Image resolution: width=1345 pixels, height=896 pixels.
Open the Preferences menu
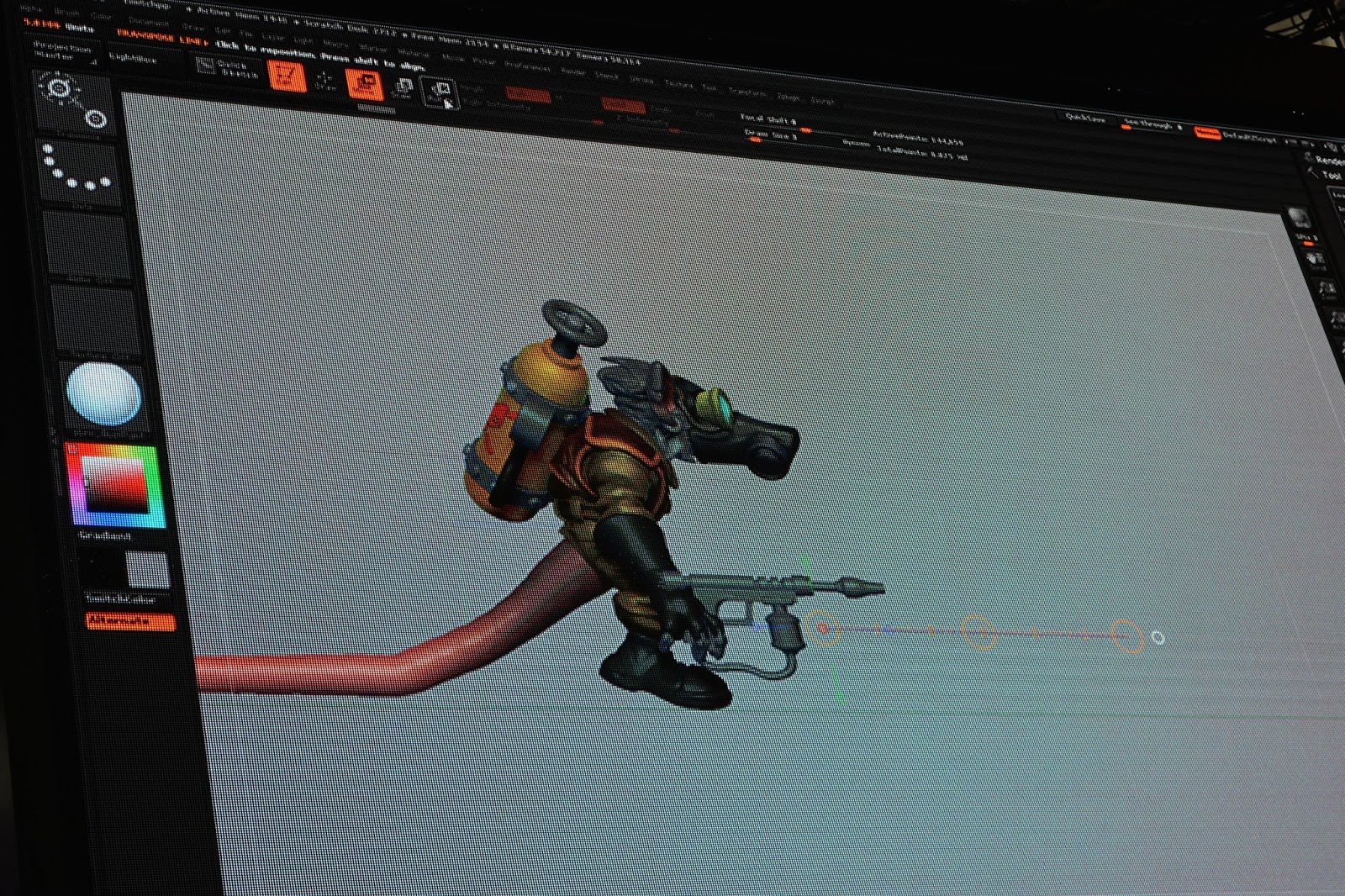coord(528,65)
